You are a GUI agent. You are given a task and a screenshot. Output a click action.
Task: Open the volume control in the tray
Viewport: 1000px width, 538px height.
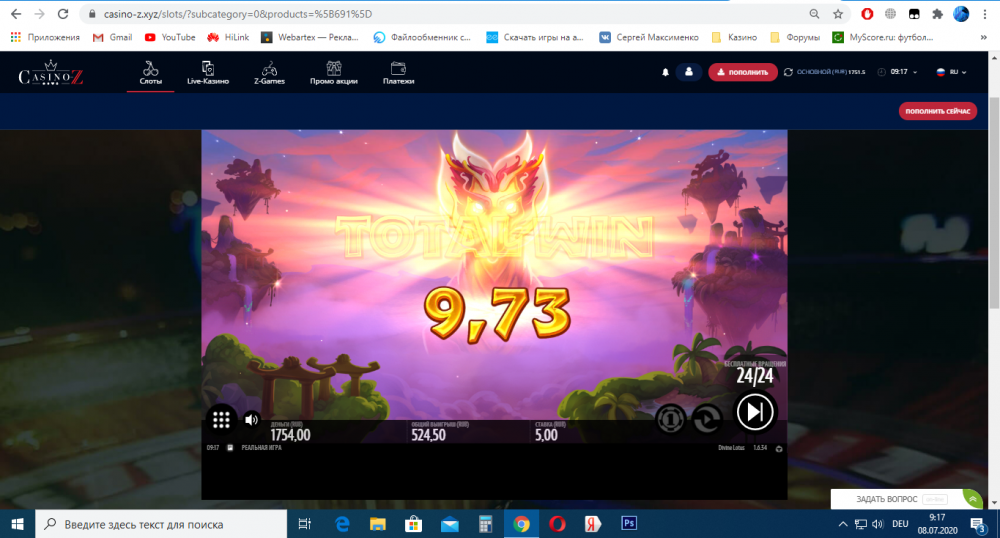[878, 524]
